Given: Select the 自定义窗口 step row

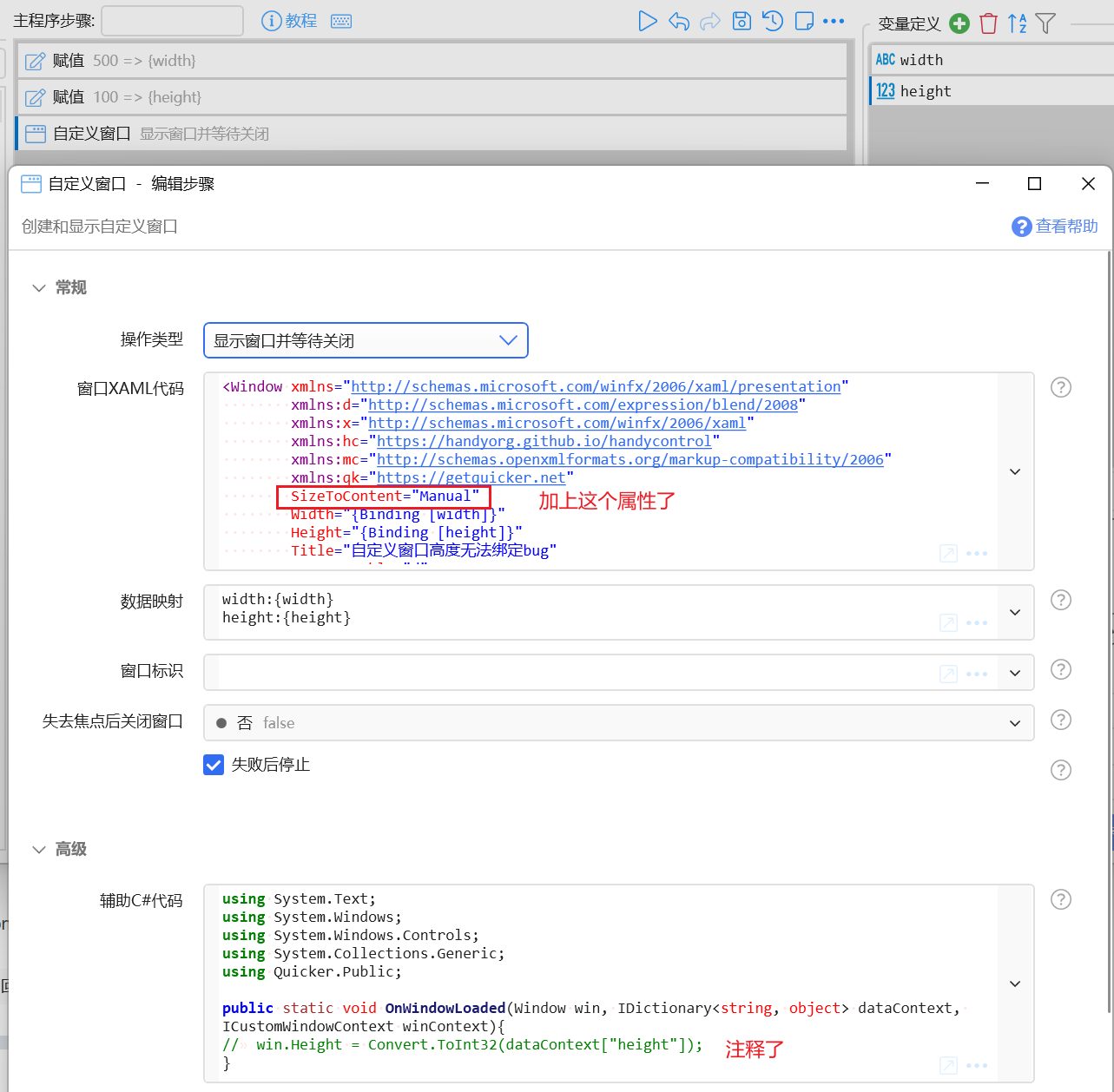Looking at the screenshot, I should coord(432,134).
